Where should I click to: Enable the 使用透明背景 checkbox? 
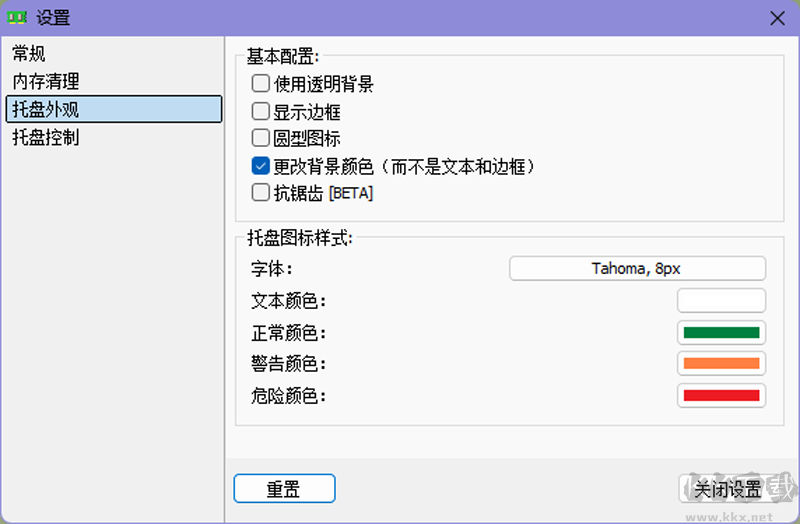click(x=261, y=84)
